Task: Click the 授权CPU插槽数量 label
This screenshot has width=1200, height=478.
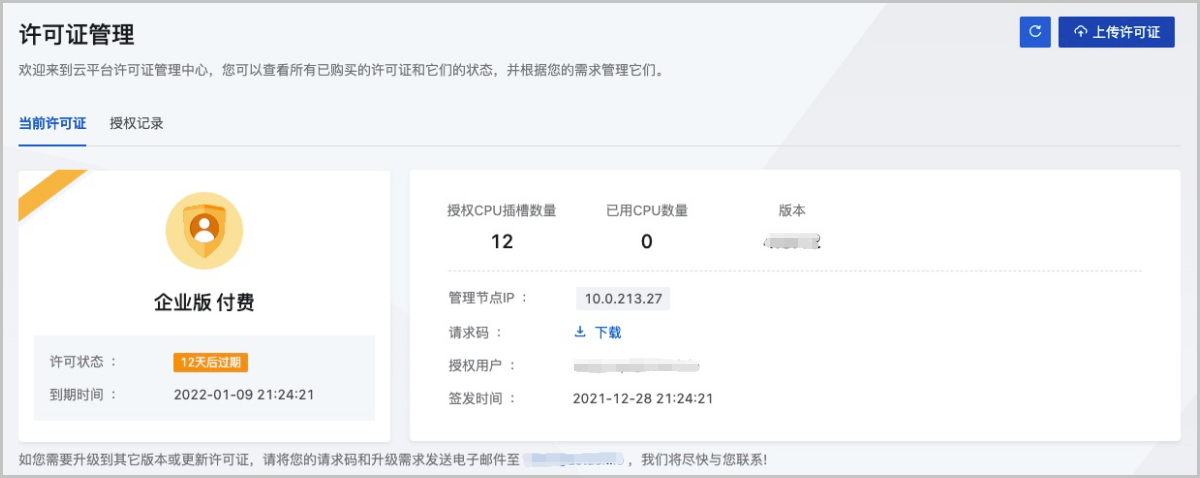Action: tap(501, 210)
